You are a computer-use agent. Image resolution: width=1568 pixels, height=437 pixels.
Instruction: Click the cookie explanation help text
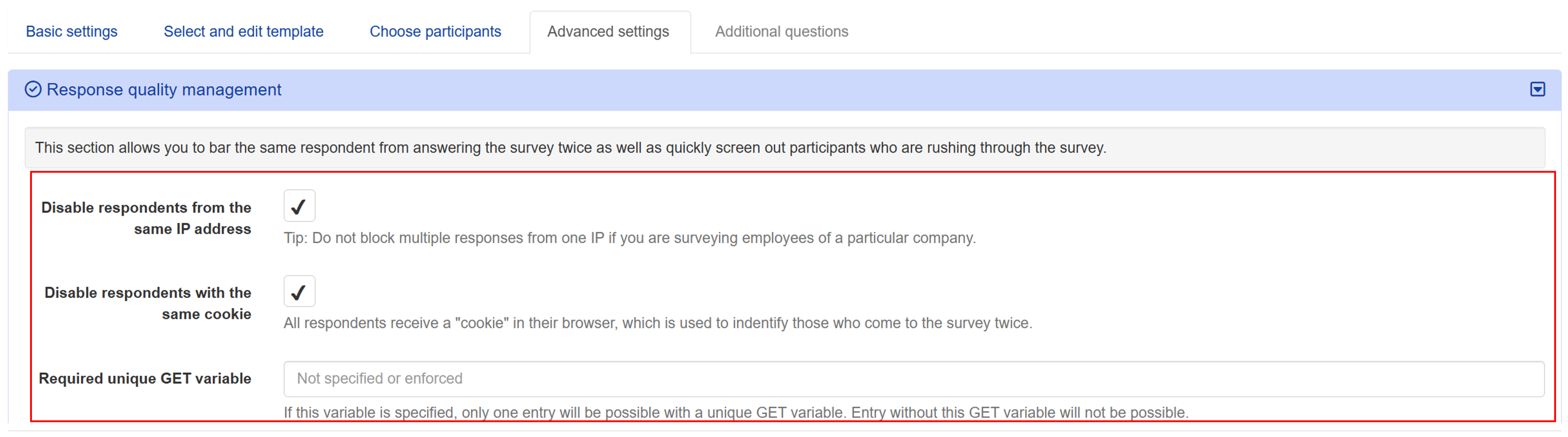(658, 323)
